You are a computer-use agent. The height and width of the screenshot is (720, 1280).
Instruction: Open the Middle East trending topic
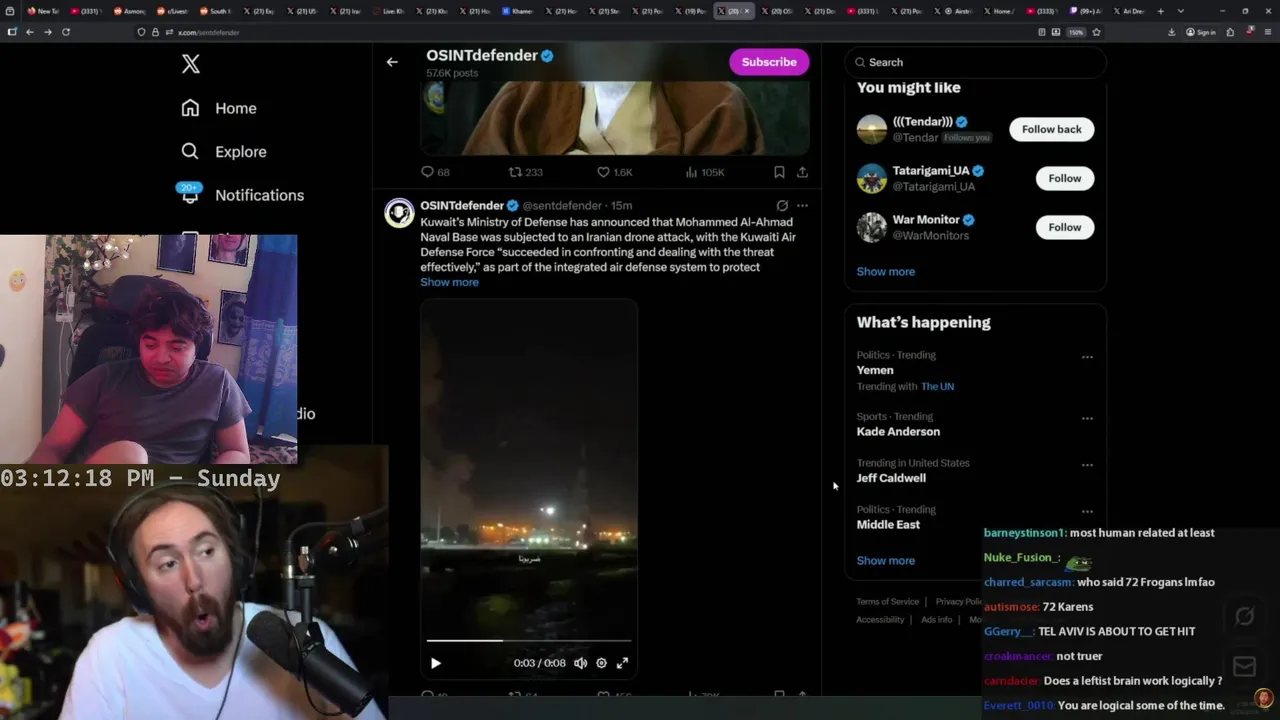tap(888, 524)
